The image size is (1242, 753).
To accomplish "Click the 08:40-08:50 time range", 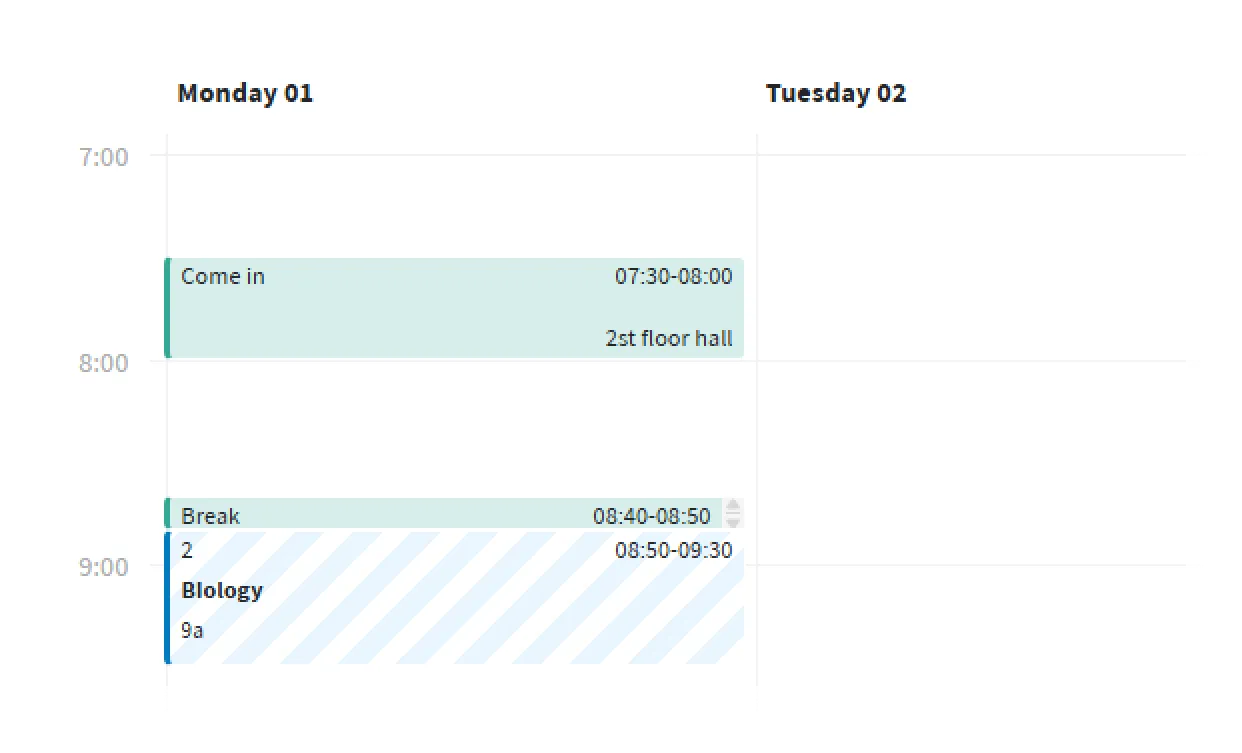I will (x=651, y=516).
